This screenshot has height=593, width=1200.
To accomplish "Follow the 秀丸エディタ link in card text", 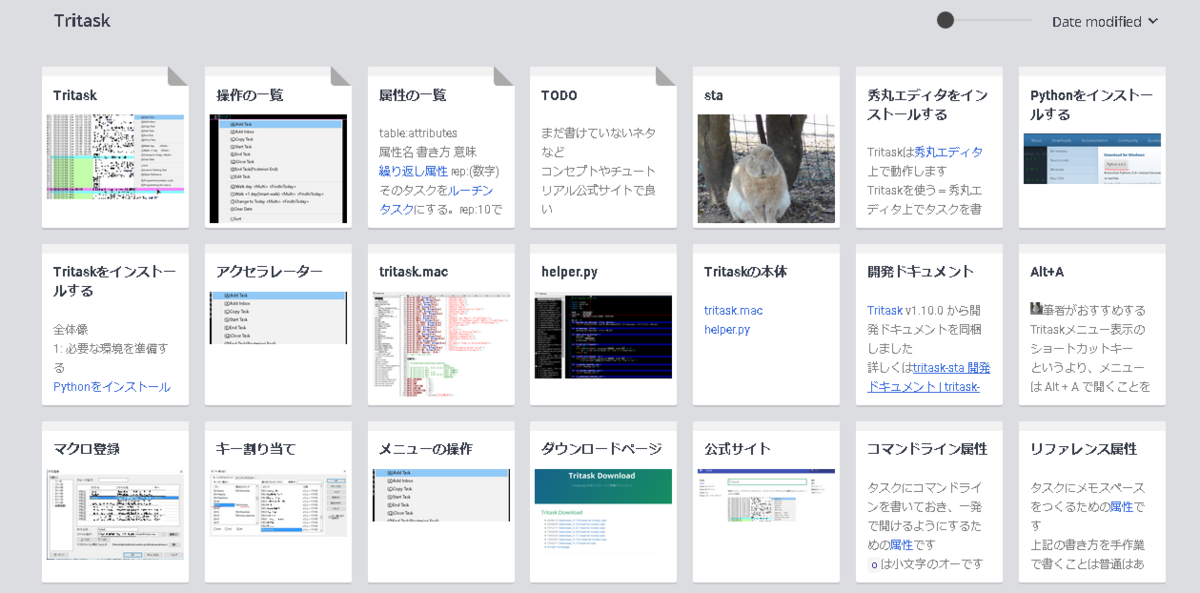I will click(x=948, y=152).
